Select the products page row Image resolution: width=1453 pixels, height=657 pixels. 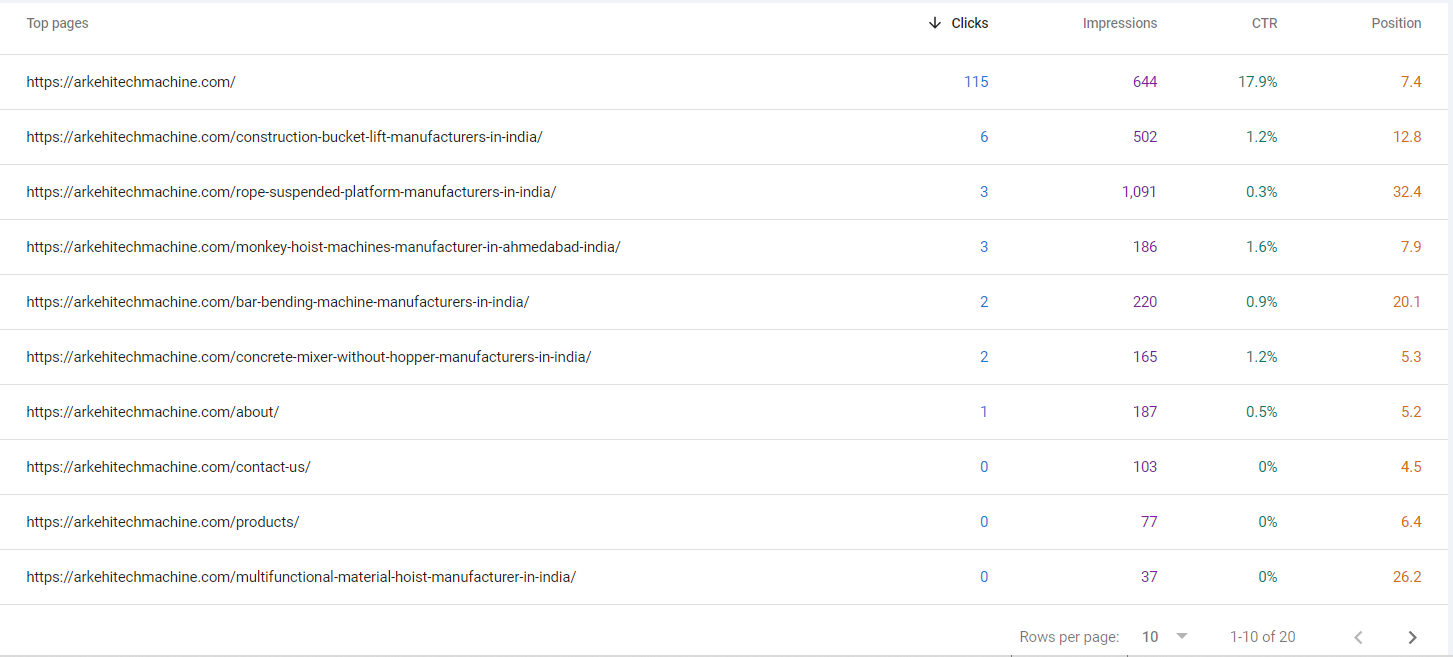coord(160,521)
